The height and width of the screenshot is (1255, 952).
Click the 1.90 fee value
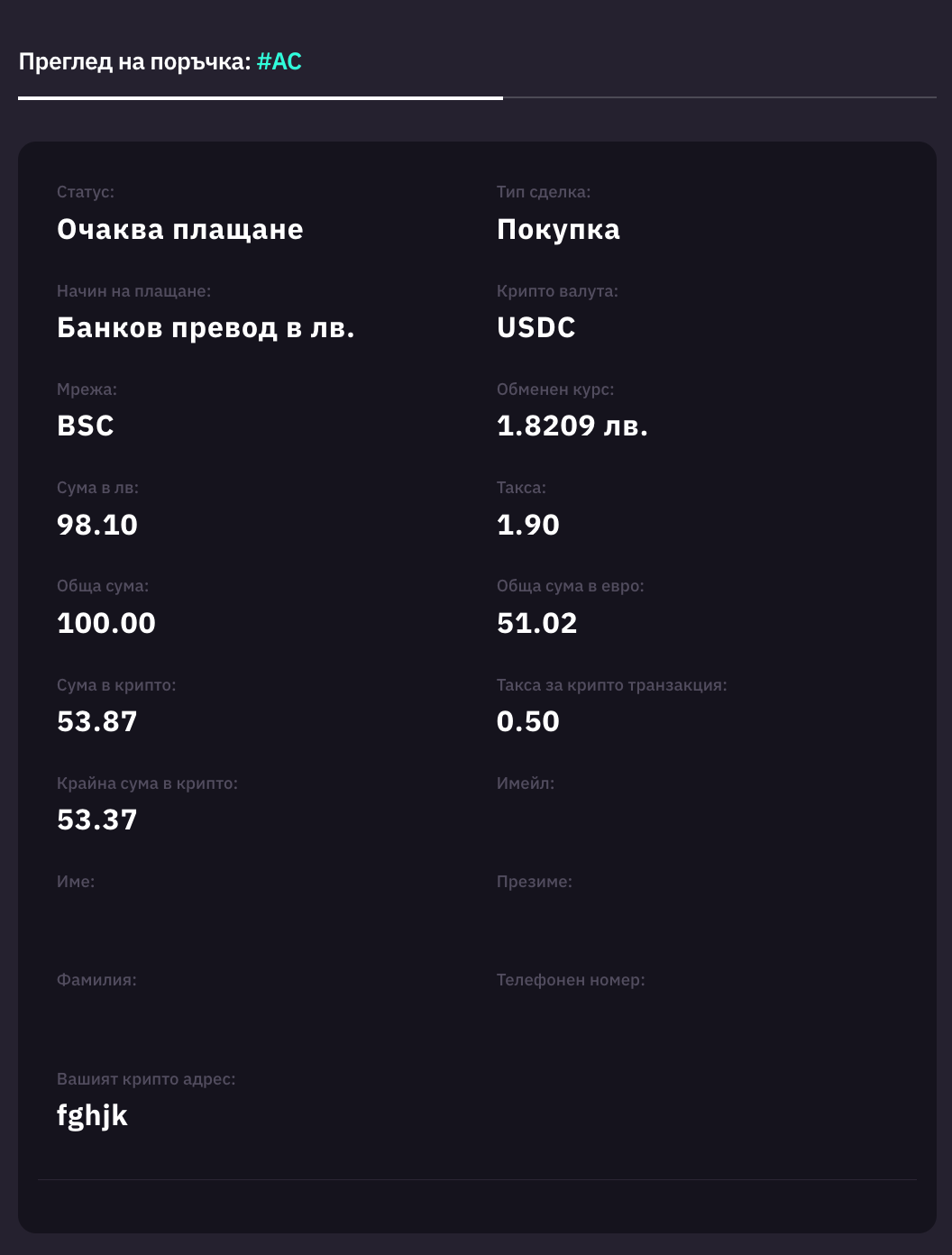pos(528,525)
